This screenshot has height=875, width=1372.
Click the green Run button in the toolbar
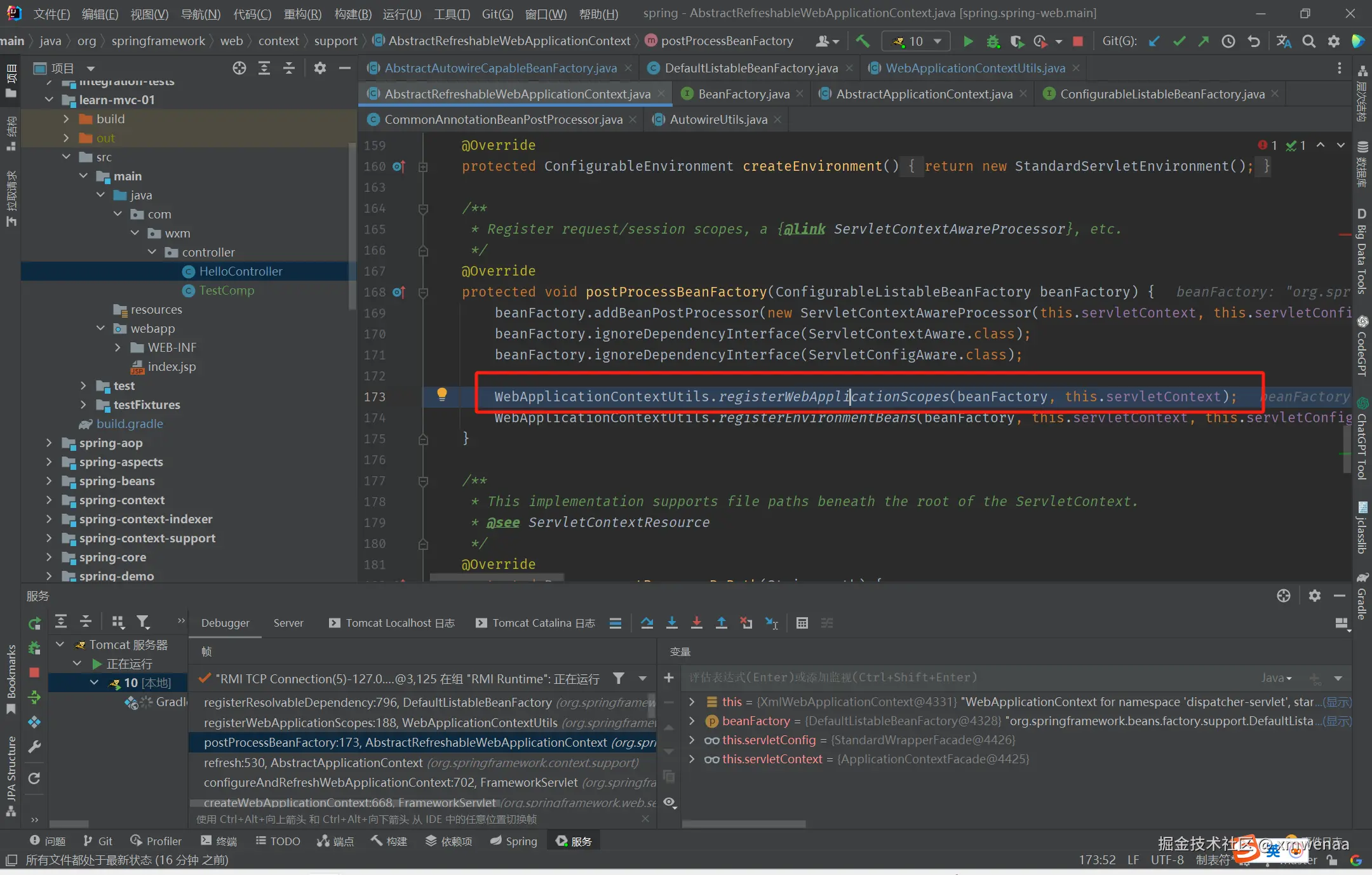(967, 41)
